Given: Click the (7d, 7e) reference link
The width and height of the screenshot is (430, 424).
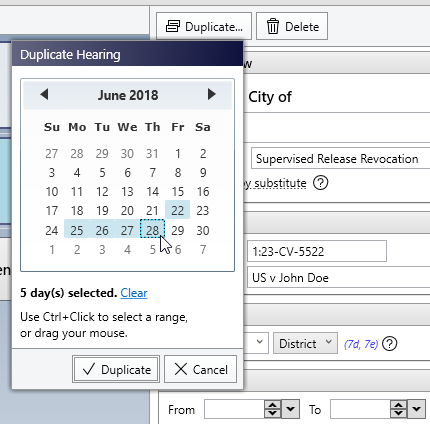Looking at the screenshot, I should (361, 344).
